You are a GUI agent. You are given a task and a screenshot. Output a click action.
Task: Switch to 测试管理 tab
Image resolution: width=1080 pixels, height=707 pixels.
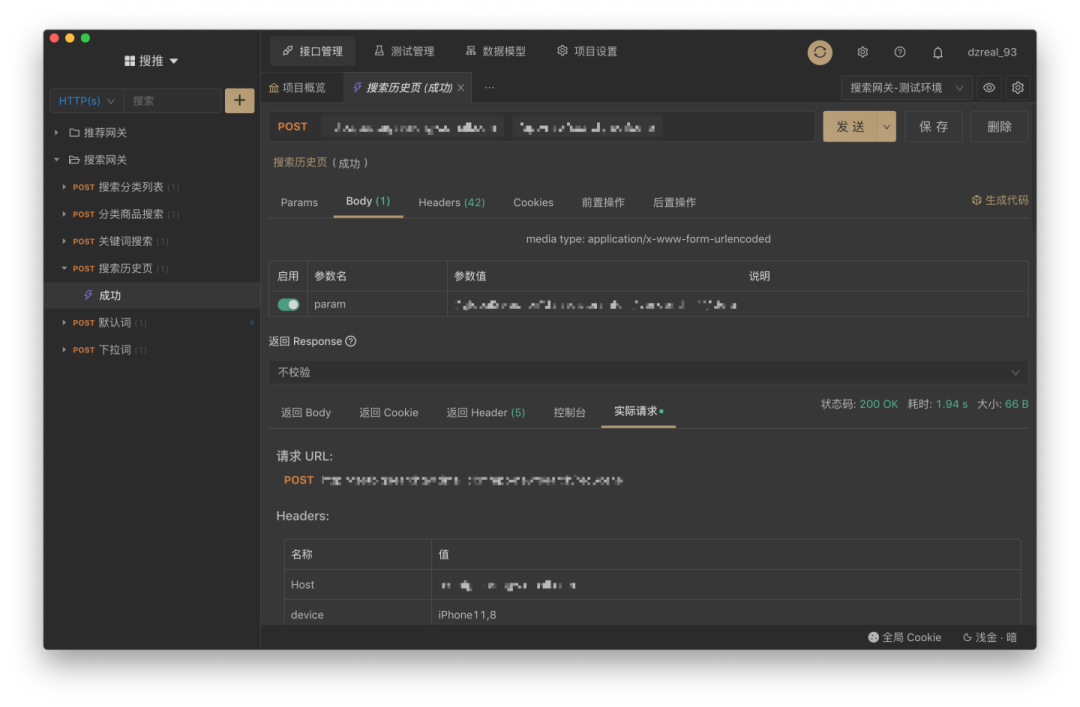point(404,51)
